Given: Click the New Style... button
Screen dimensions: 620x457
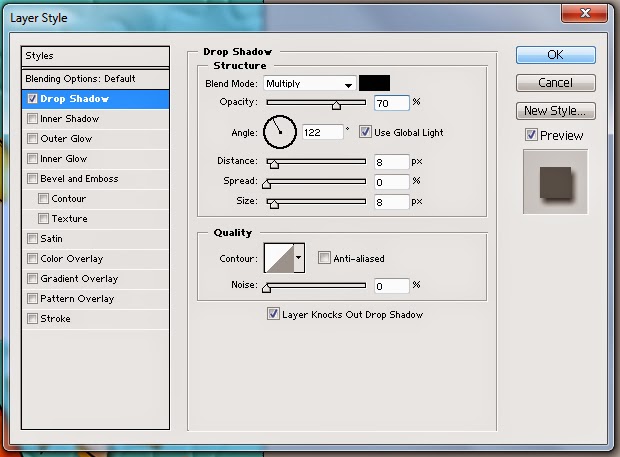Looking at the screenshot, I should (x=556, y=111).
